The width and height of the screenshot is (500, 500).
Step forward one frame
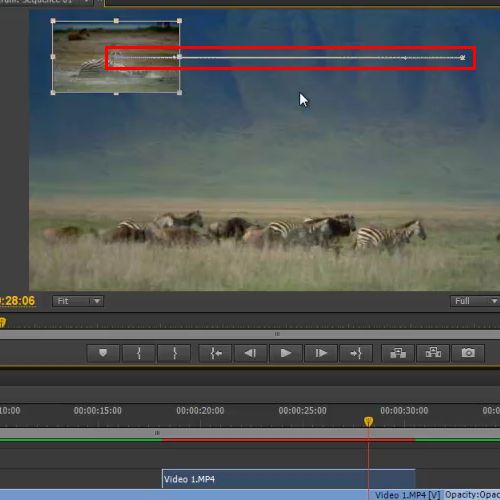click(321, 353)
